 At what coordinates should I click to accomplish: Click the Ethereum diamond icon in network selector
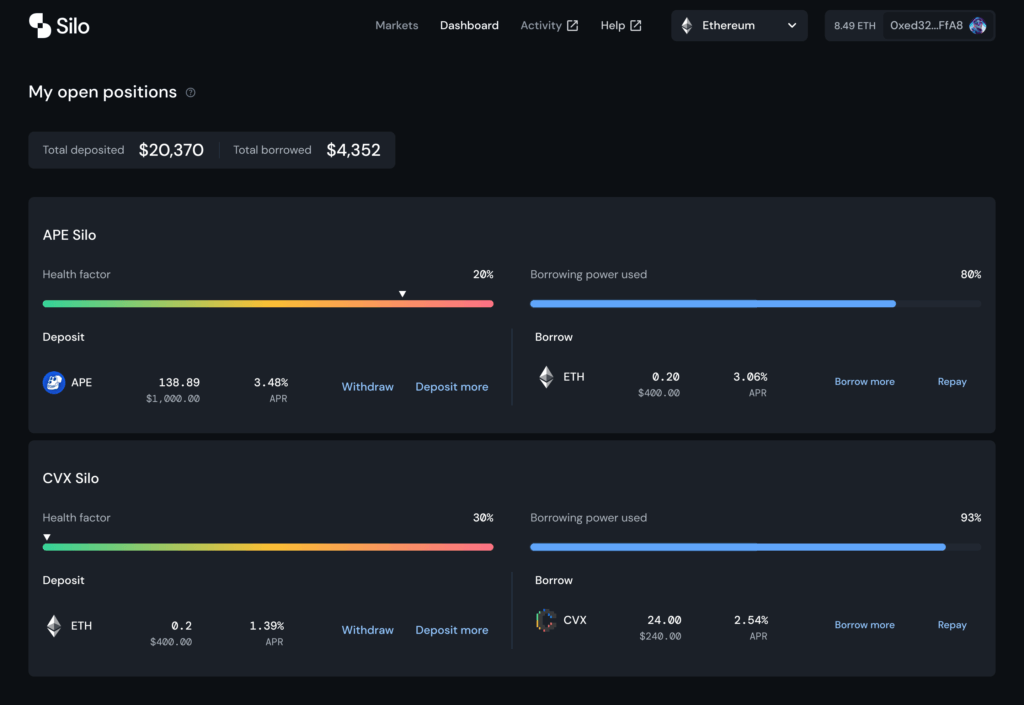pyautogui.click(x=686, y=25)
